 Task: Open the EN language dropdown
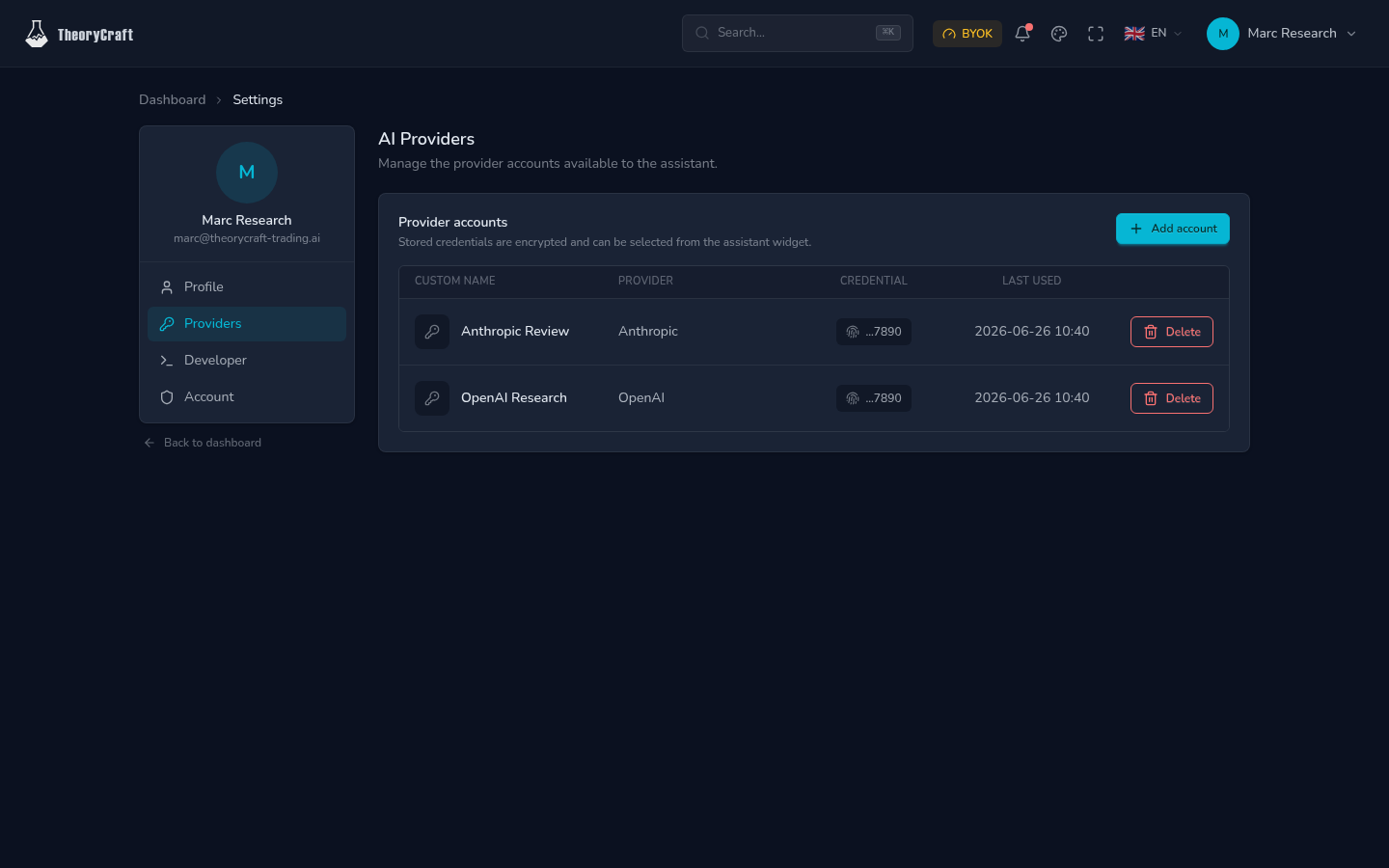[x=1154, y=34]
